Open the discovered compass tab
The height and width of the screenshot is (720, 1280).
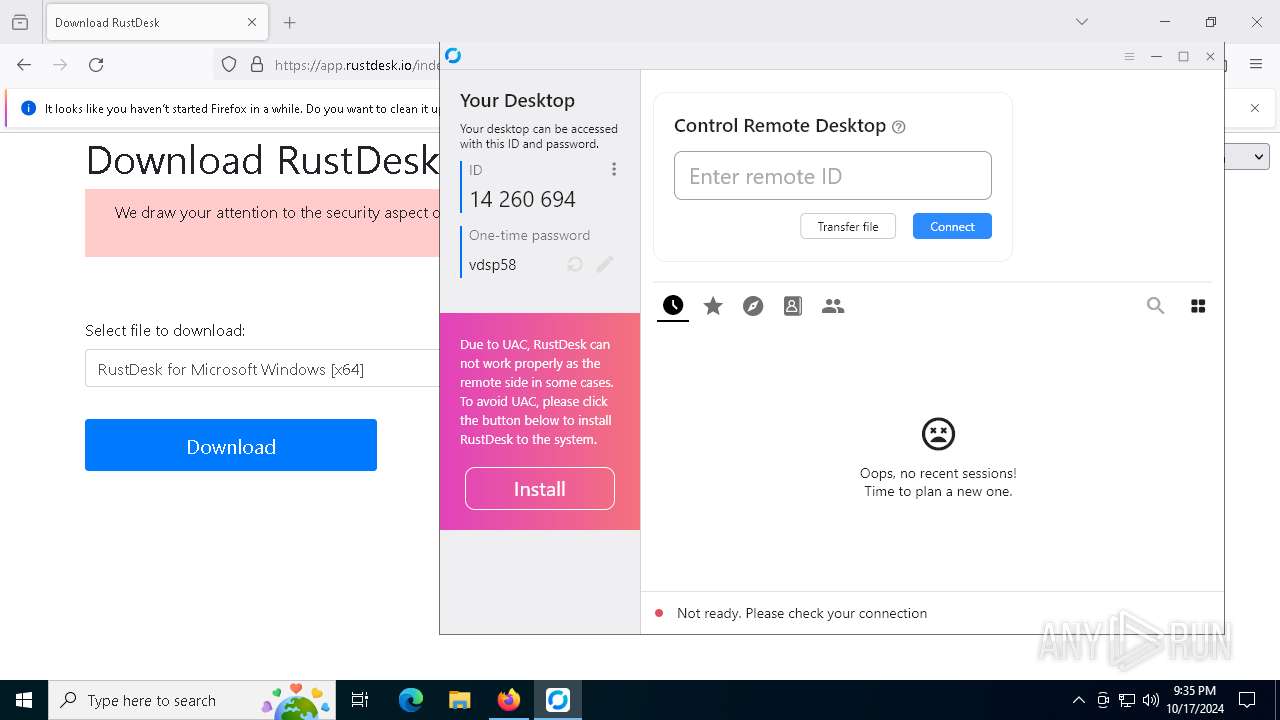click(x=753, y=306)
